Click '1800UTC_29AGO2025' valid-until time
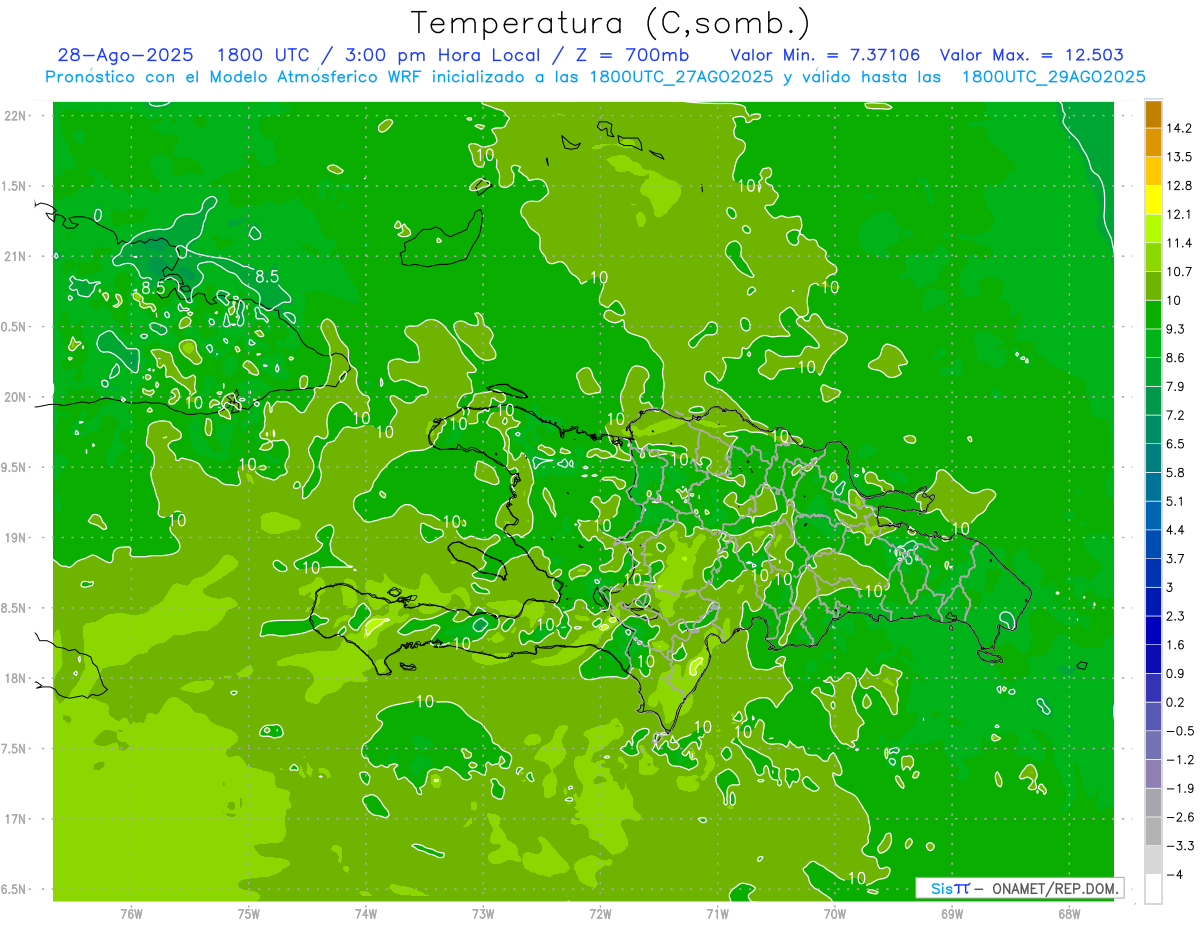 (x=1053, y=77)
